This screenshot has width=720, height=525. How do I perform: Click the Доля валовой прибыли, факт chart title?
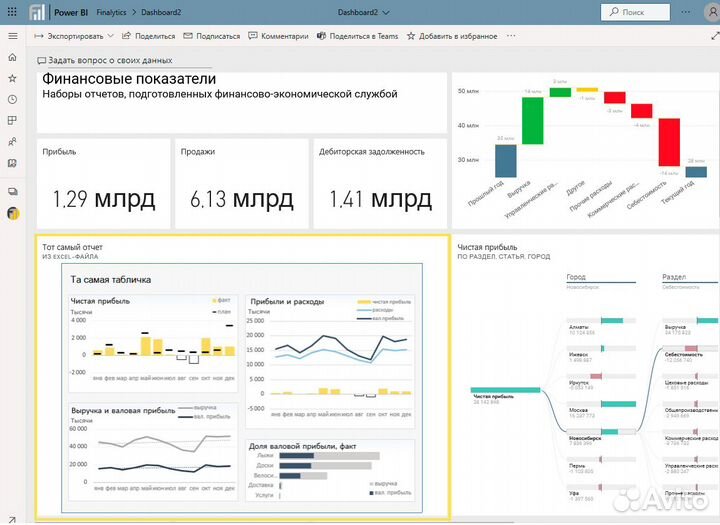302,446
